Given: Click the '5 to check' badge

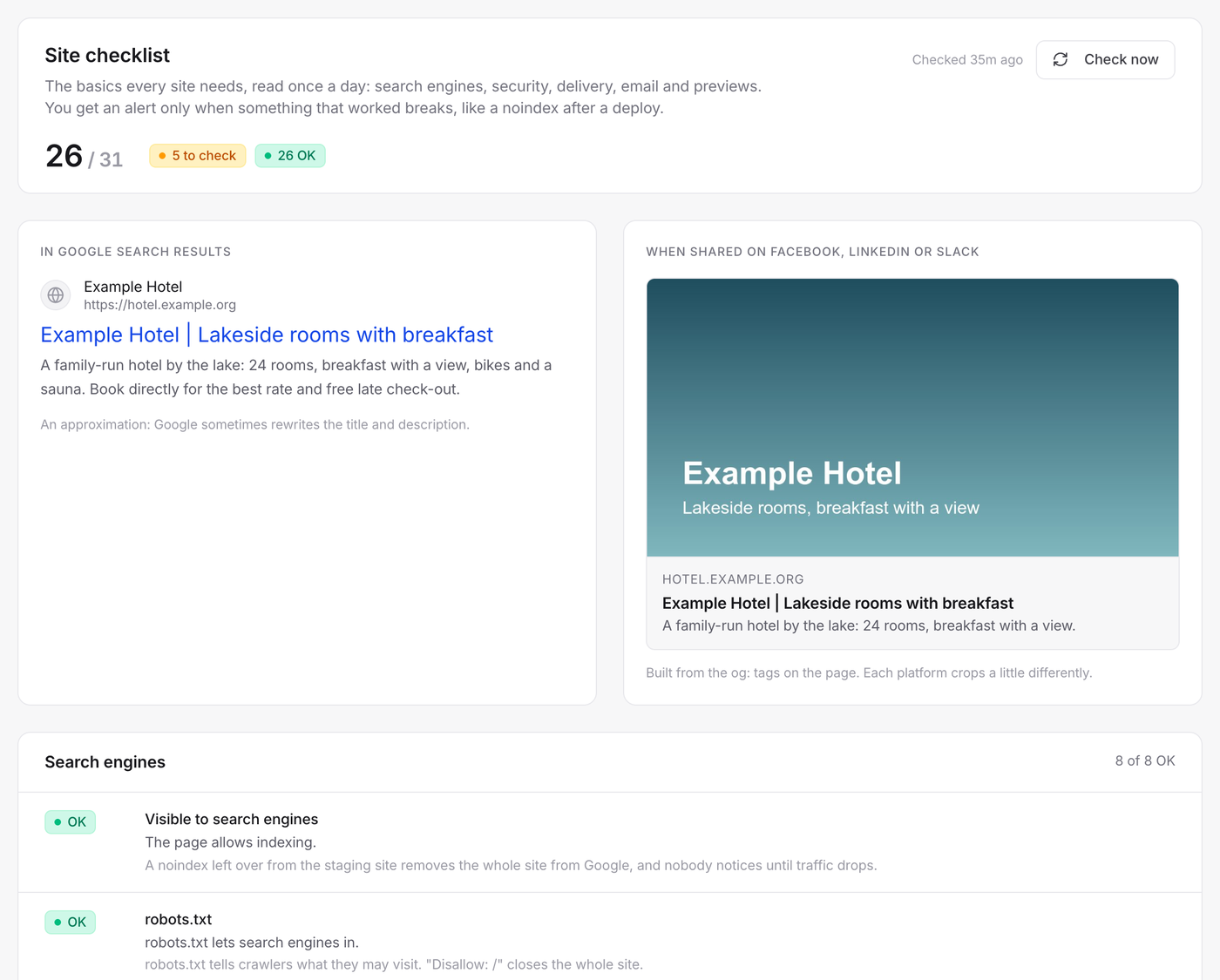Looking at the screenshot, I should (198, 156).
